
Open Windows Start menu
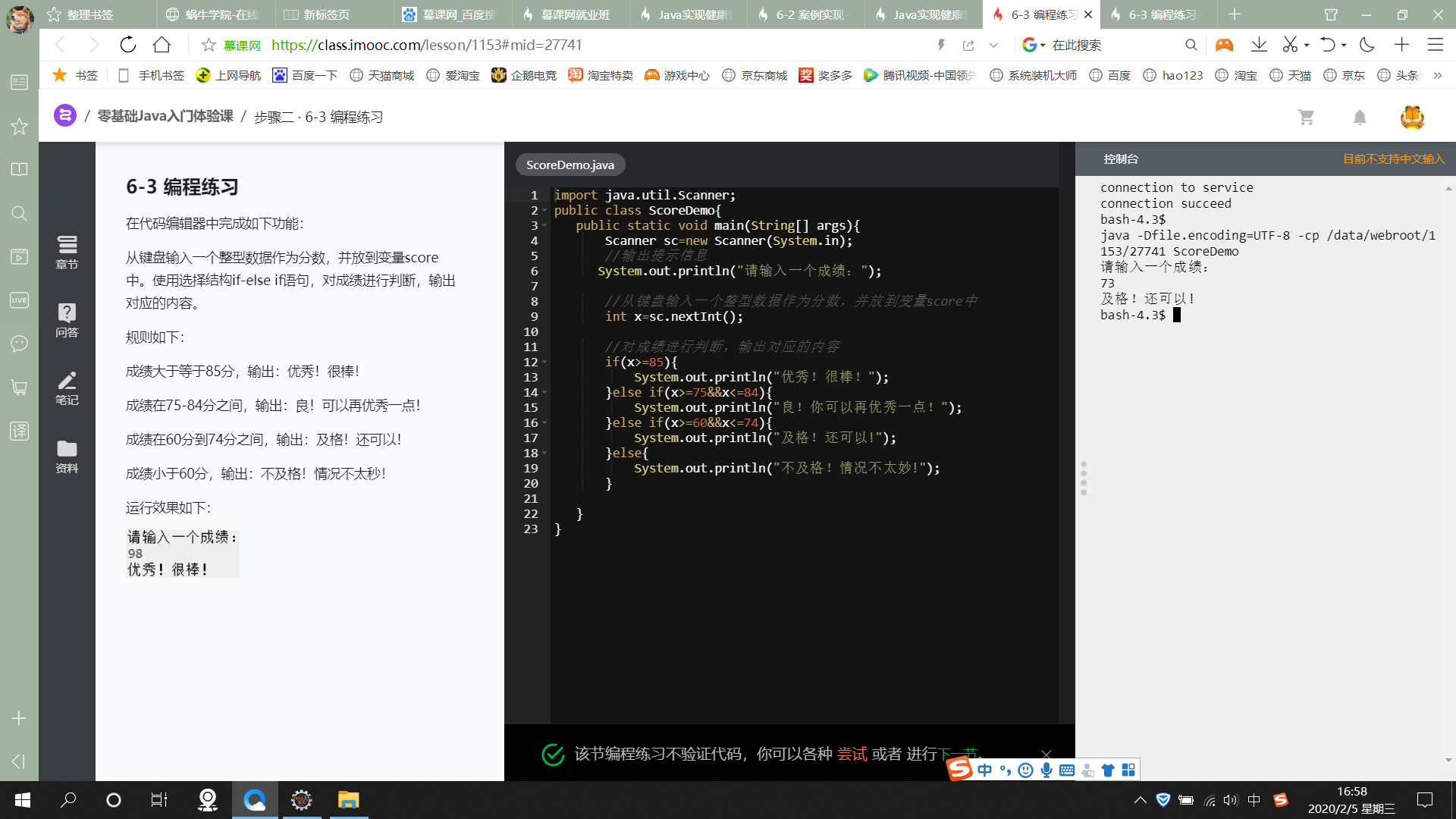click(23, 800)
